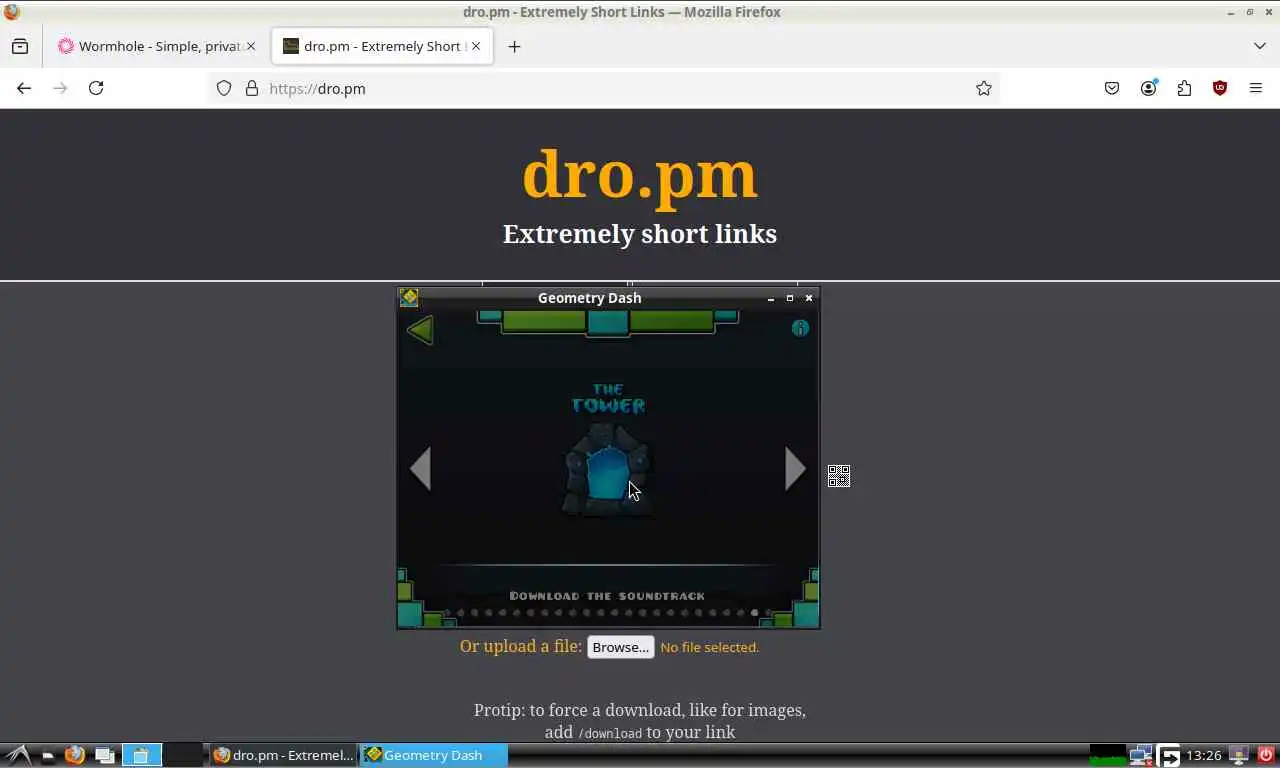The image size is (1280, 768).
Task: Open Firefox application hamburger menu
Action: pos(1256,88)
